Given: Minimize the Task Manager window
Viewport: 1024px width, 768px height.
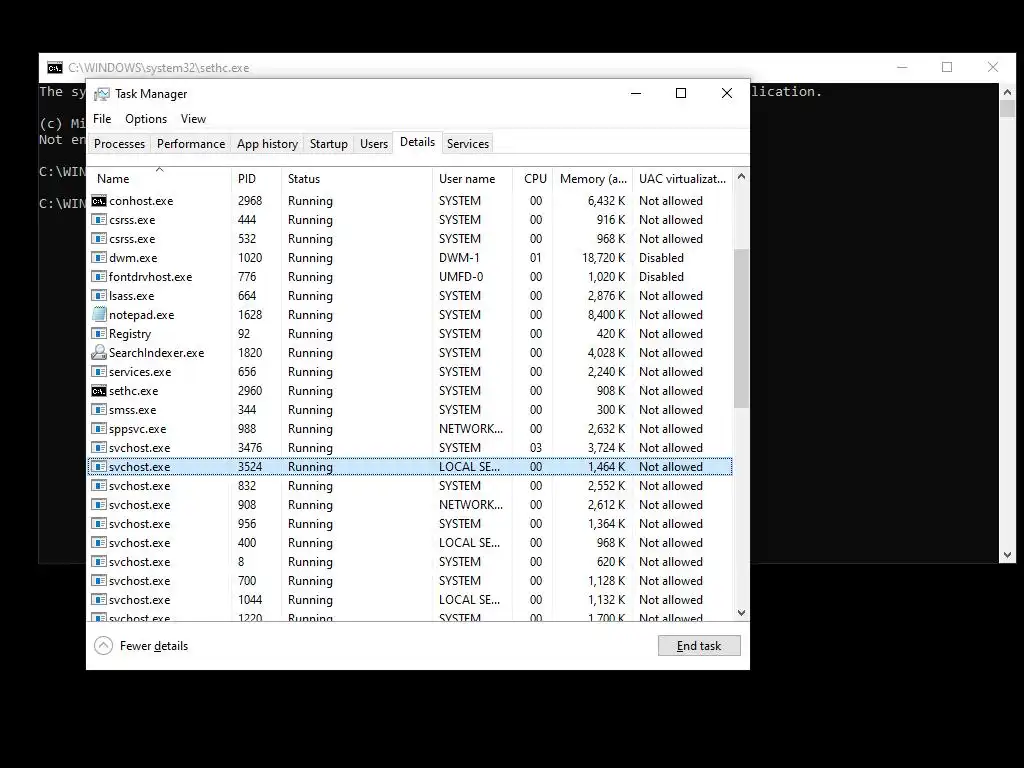Looking at the screenshot, I should coord(635,93).
